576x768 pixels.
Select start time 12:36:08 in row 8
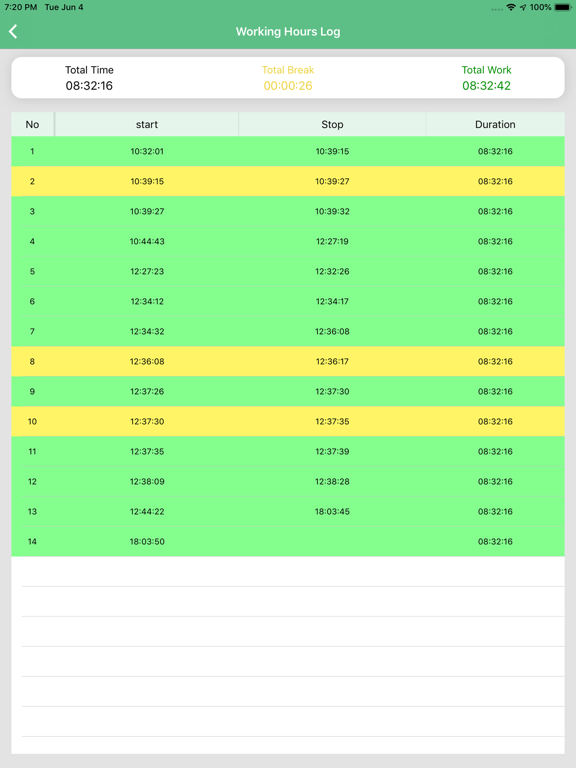click(x=147, y=361)
